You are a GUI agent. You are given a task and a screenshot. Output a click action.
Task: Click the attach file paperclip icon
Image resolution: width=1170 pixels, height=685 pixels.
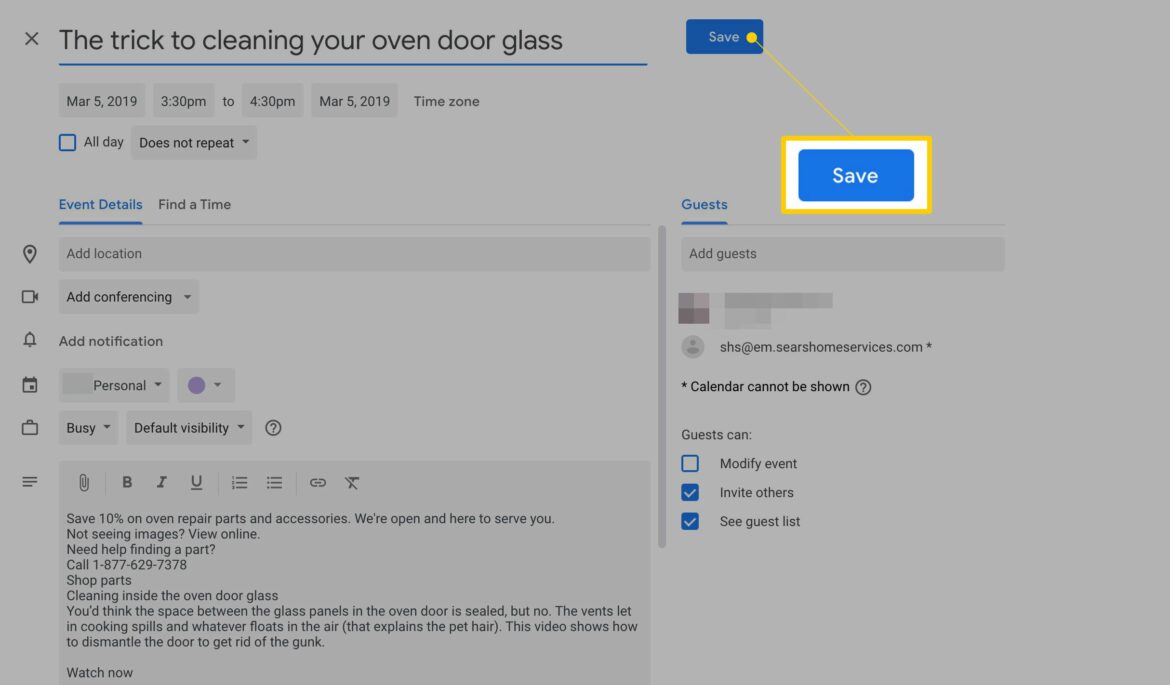[84, 483]
